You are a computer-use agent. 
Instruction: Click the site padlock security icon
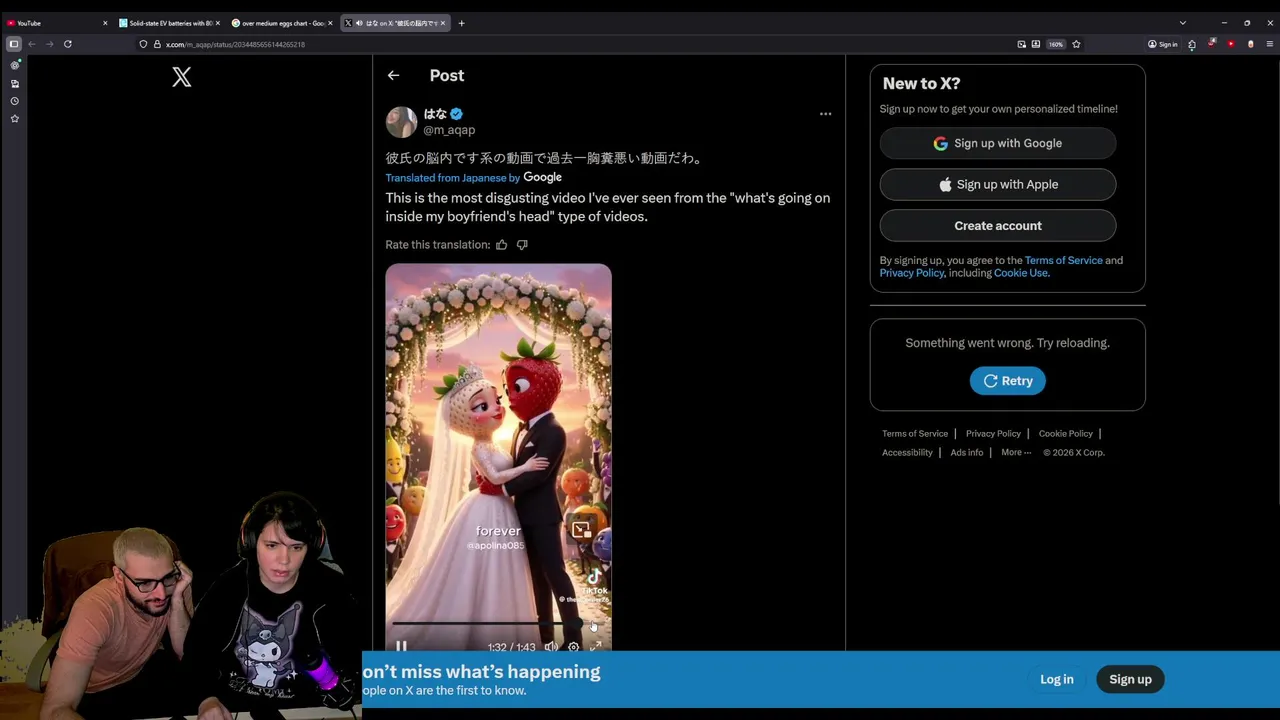coord(157,44)
